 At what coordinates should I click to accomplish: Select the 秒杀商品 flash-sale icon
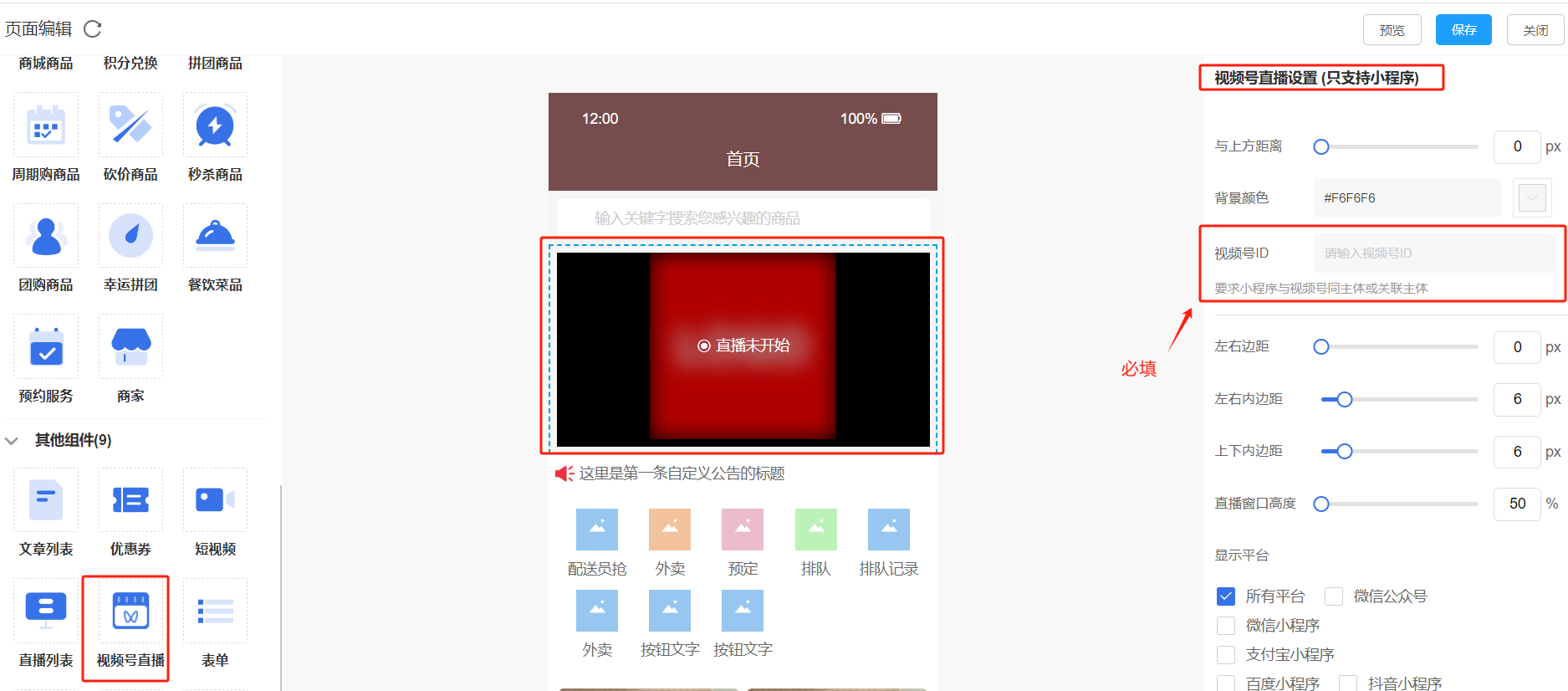click(215, 126)
